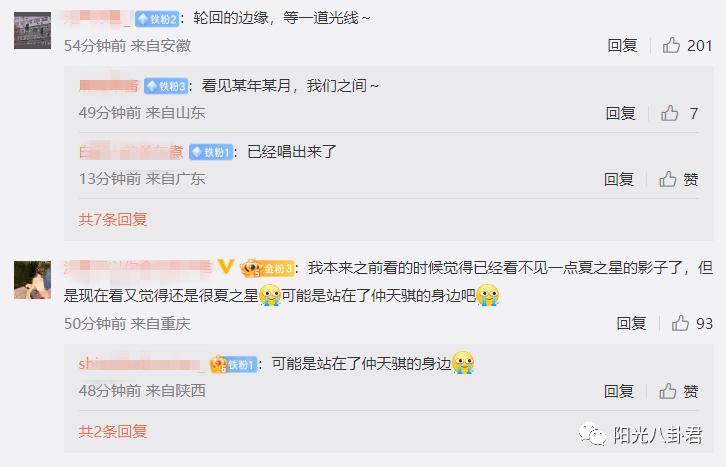The width and height of the screenshot is (726, 467).
Task: Click the orange V verified icon
Action: tap(225, 267)
